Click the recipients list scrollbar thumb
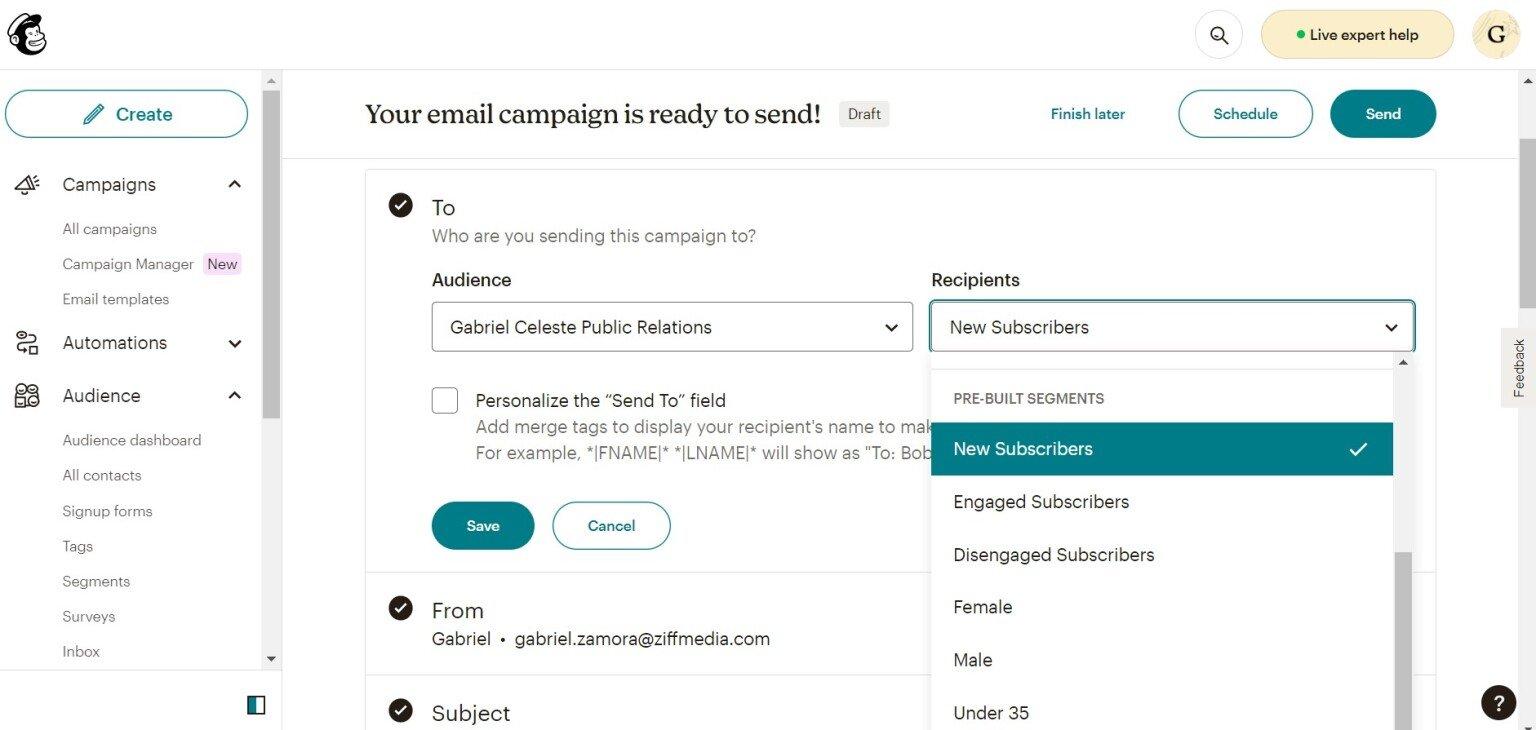This screenshot has height=730, width=1536. [1402, 640]
